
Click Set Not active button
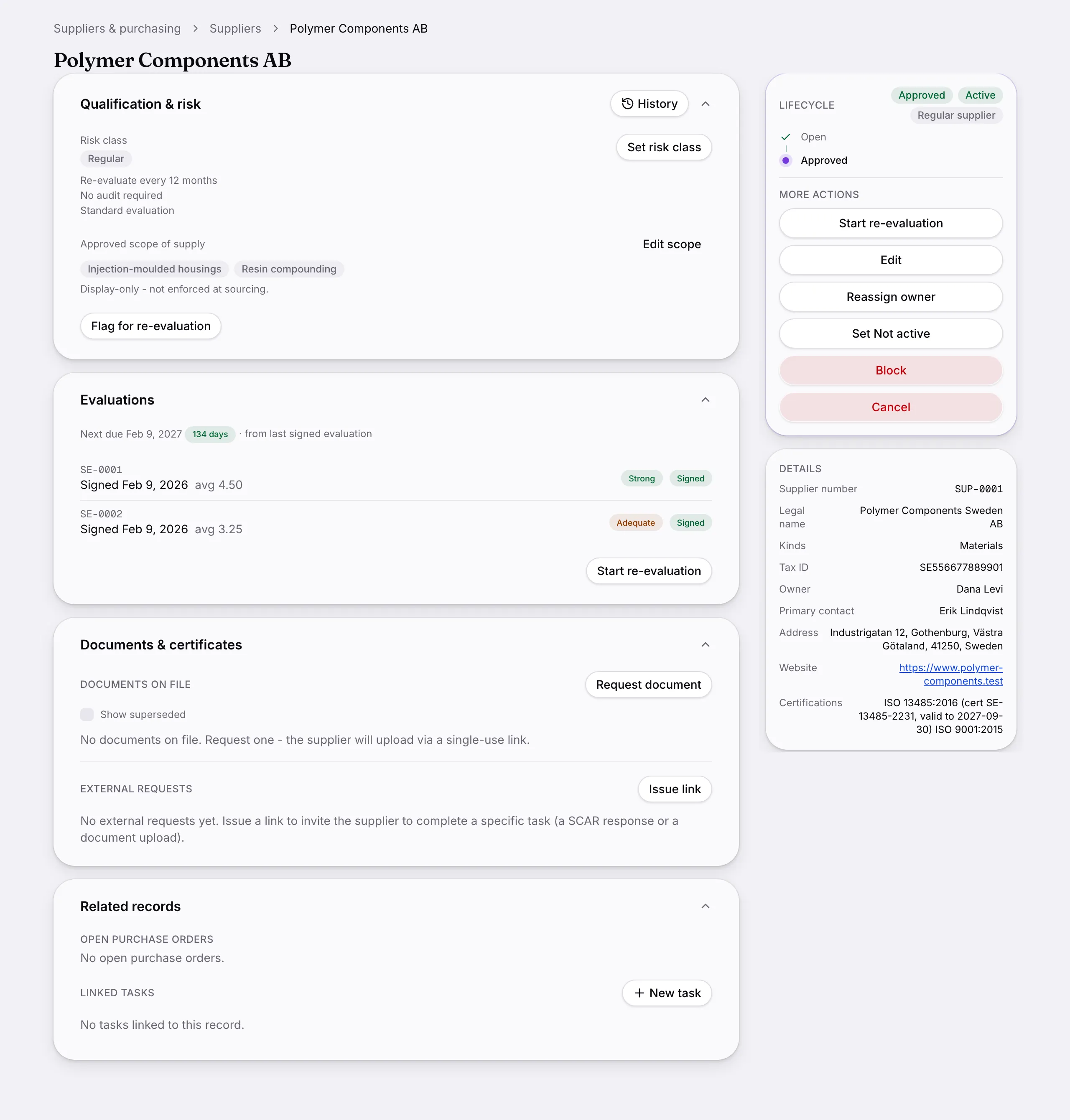pos(890,333)
